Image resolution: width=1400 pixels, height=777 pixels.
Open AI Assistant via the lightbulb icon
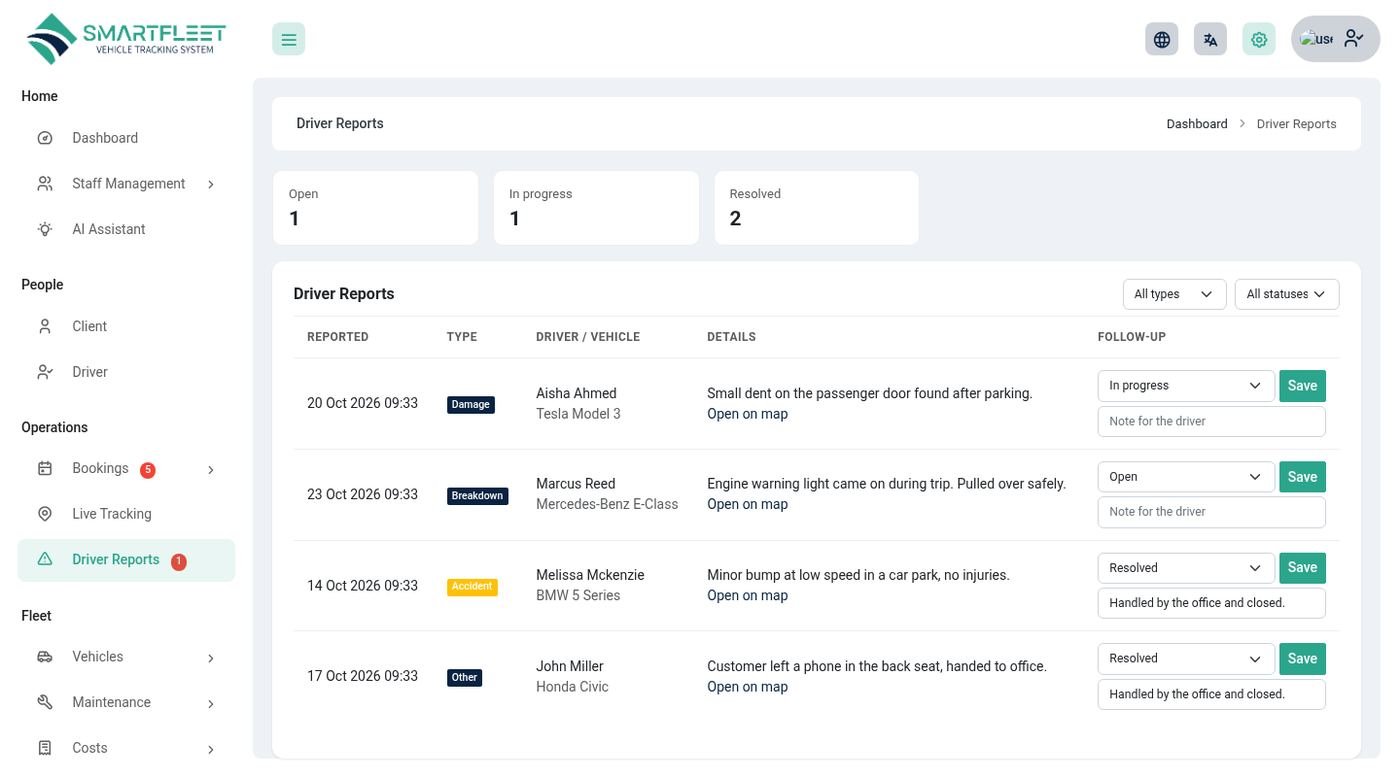point(45,229)
